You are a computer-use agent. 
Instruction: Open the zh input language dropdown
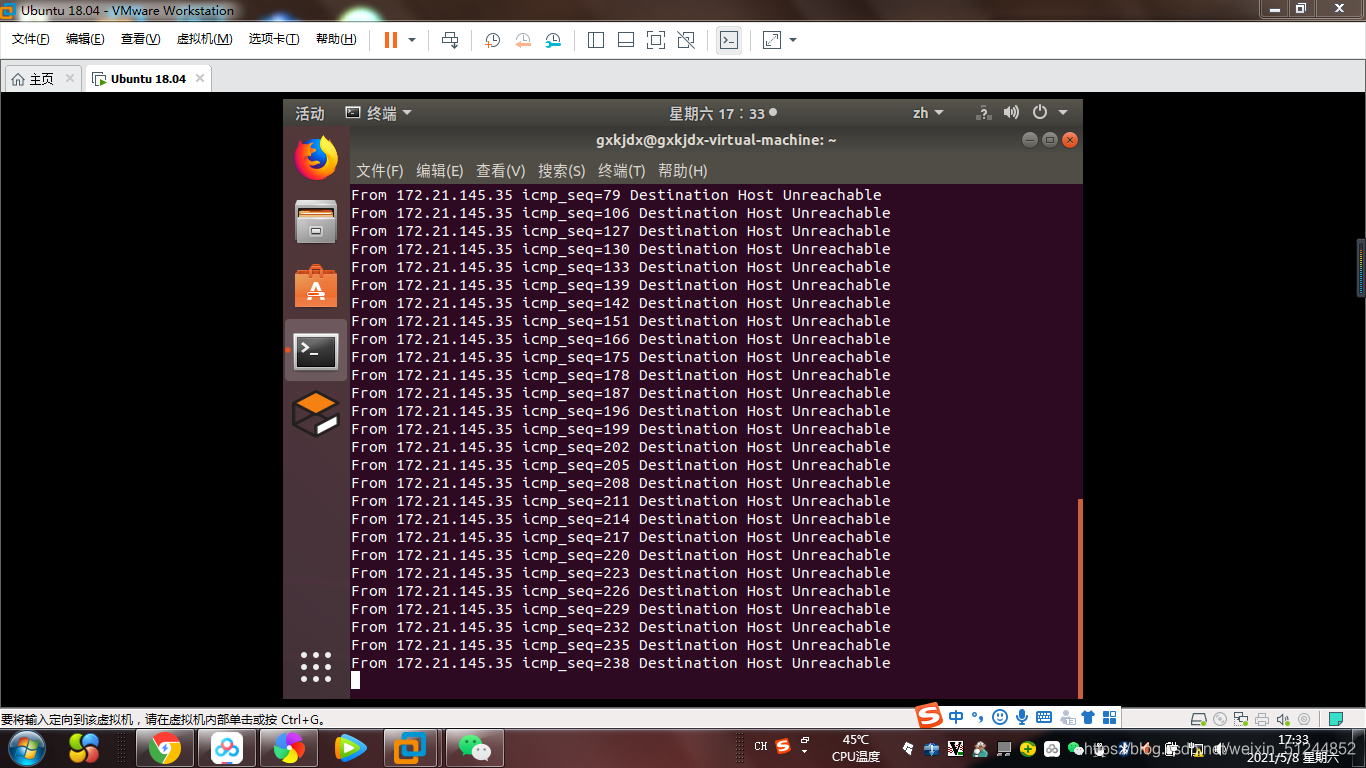pyautogui.click(x=928, y=113)
